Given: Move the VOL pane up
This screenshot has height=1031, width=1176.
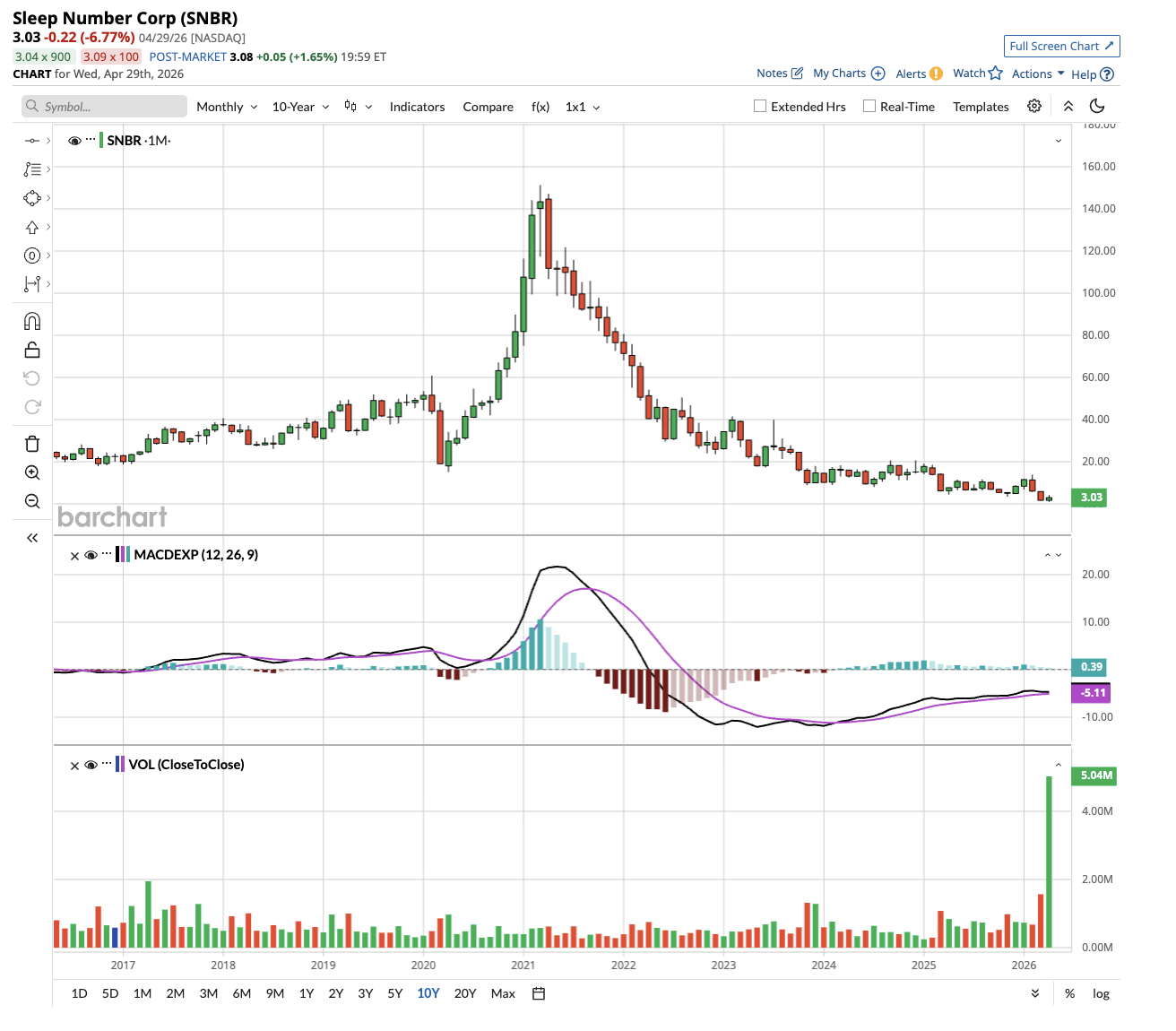Looking at the screenshot, I should pyautogui.click(x=1059, y=765).
